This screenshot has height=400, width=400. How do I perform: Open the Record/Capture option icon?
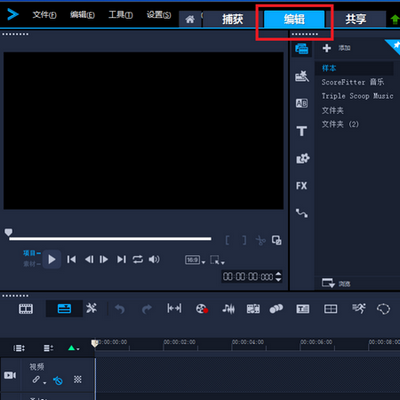202,309
